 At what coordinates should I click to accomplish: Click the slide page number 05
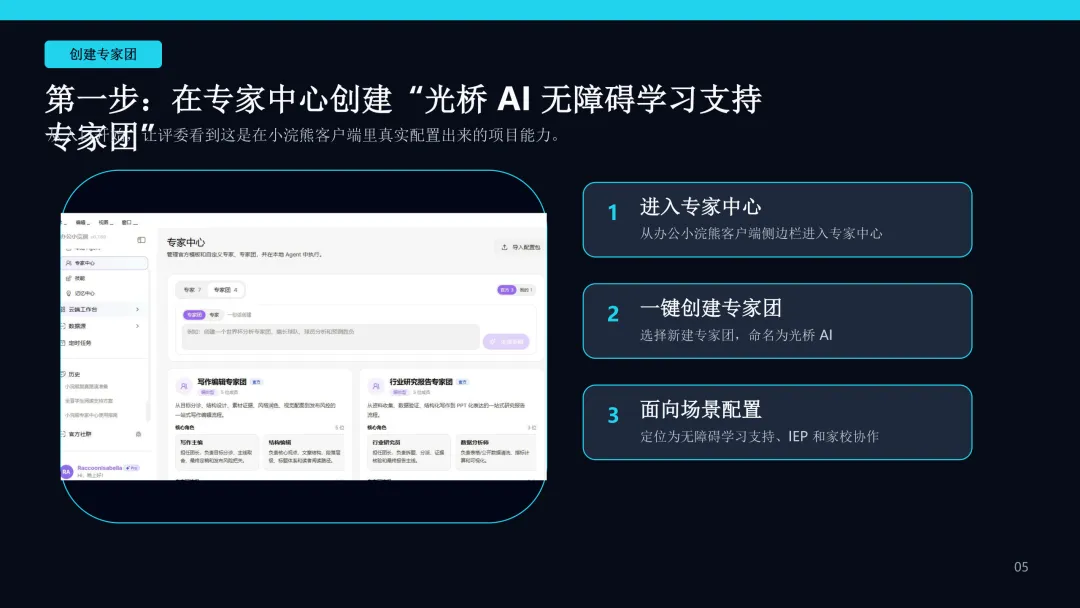point(1021,567)
